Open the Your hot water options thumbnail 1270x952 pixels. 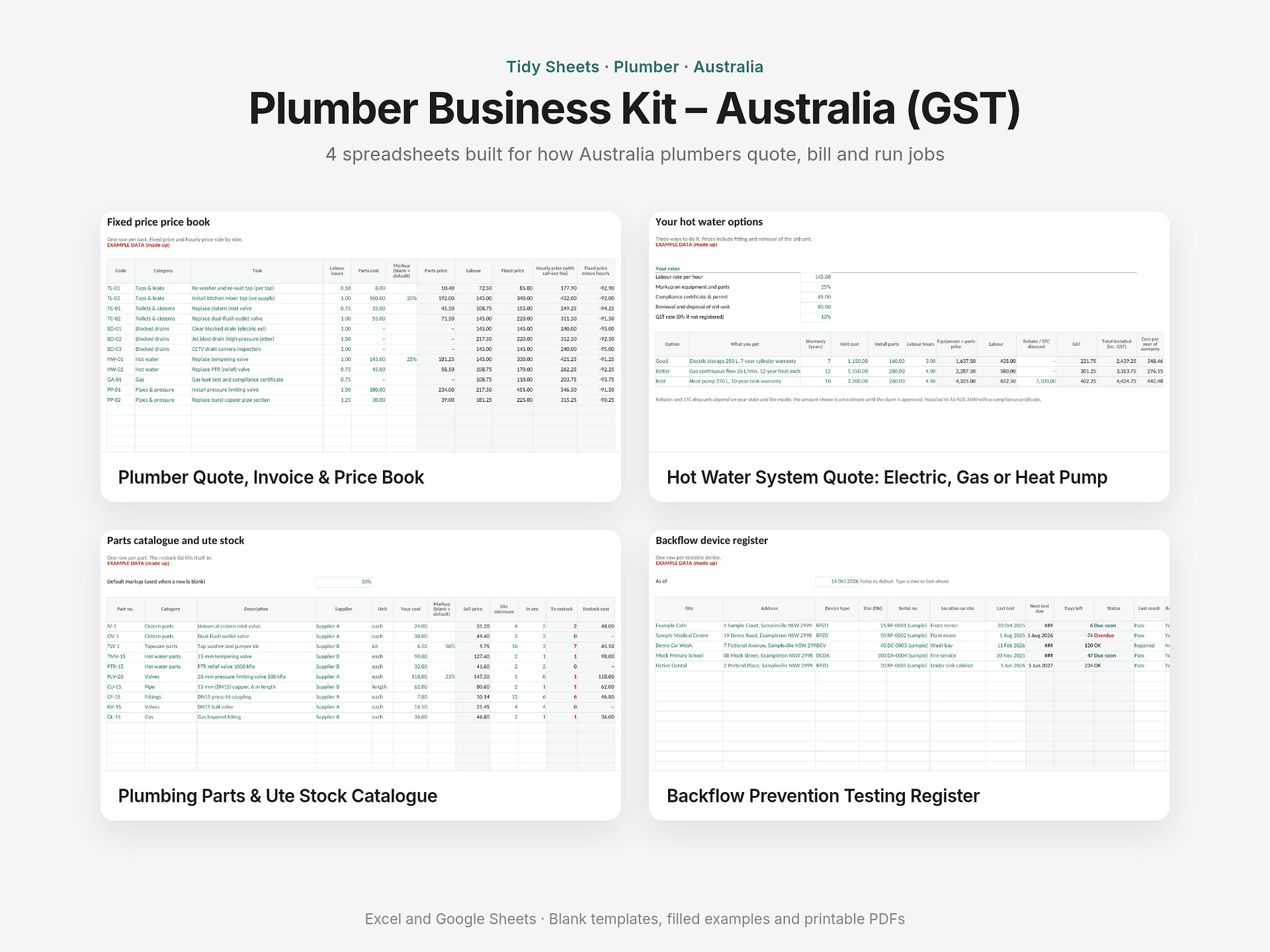(909, 332)
